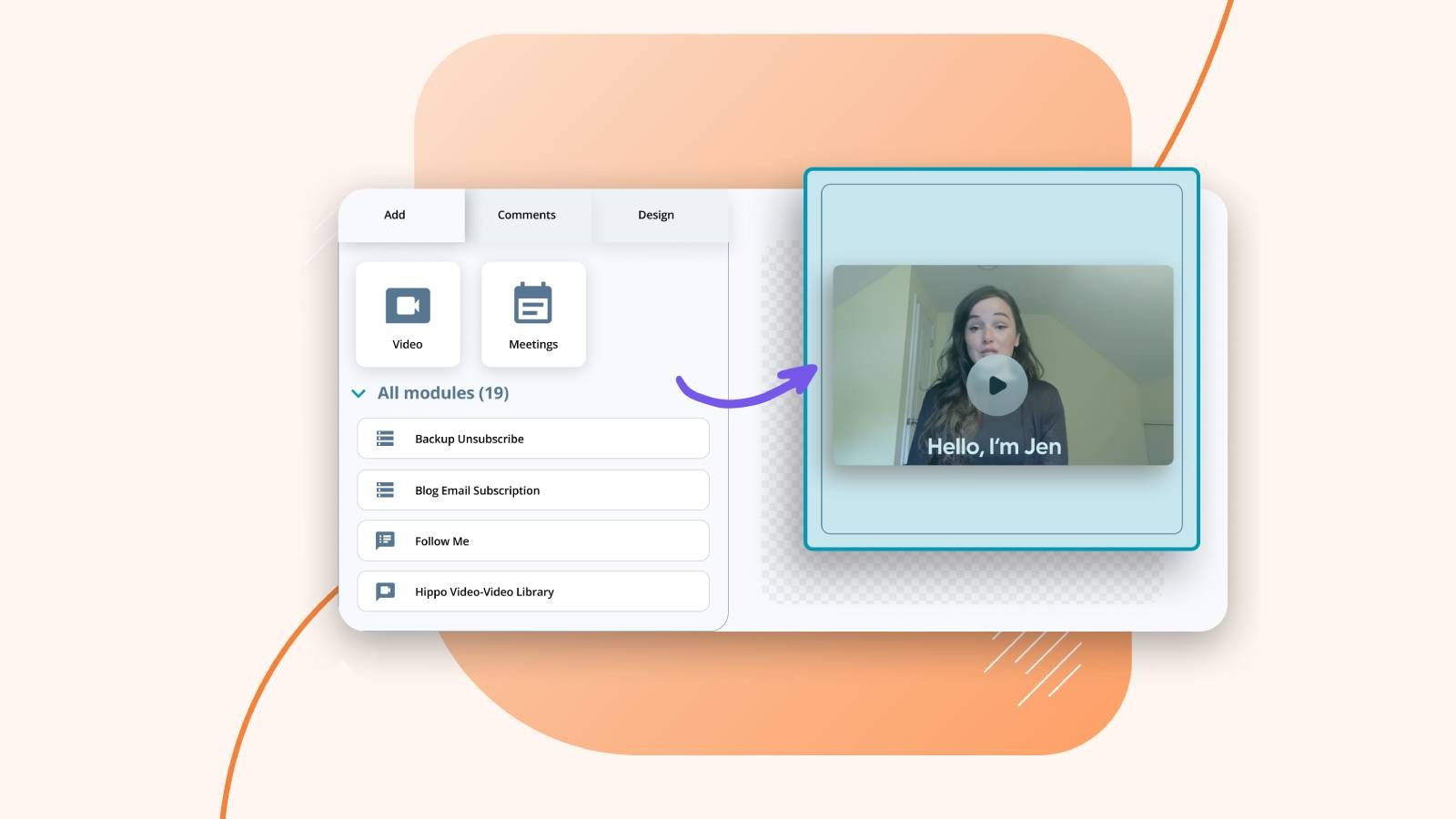The image size is (1456, 819).
Task: Collapse the All modules chevron
Action: point(359,393)
